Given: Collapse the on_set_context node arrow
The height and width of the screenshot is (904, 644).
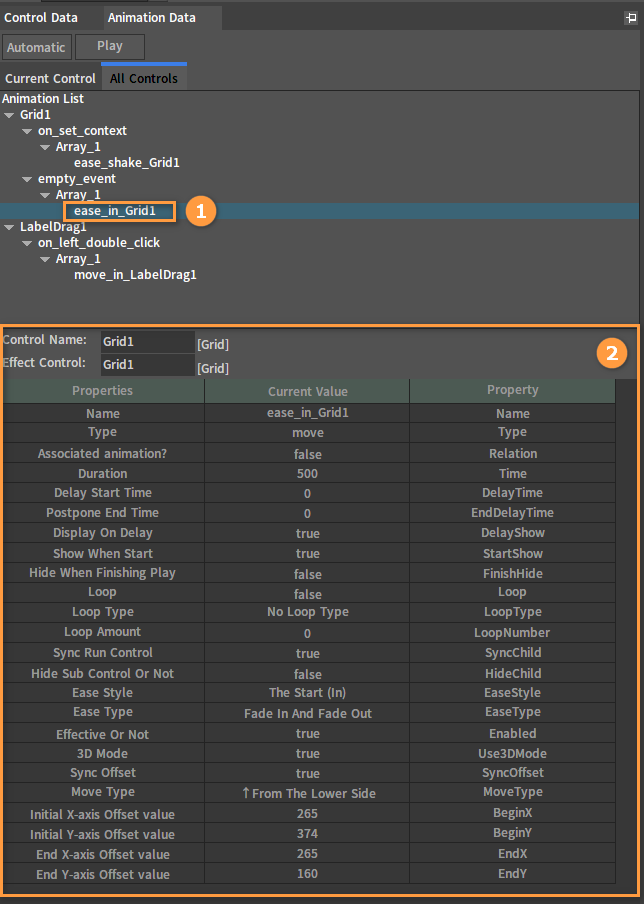Looking at the screenshot, I should tap(28, 131).
